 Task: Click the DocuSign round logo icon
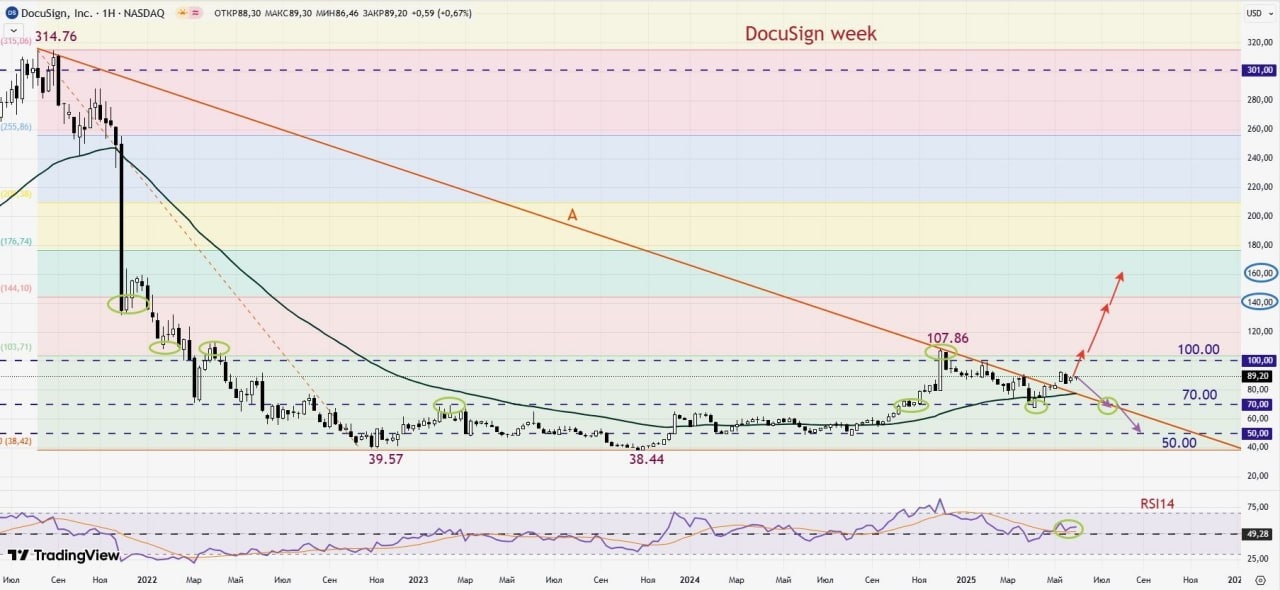click(x=11, y=13)
